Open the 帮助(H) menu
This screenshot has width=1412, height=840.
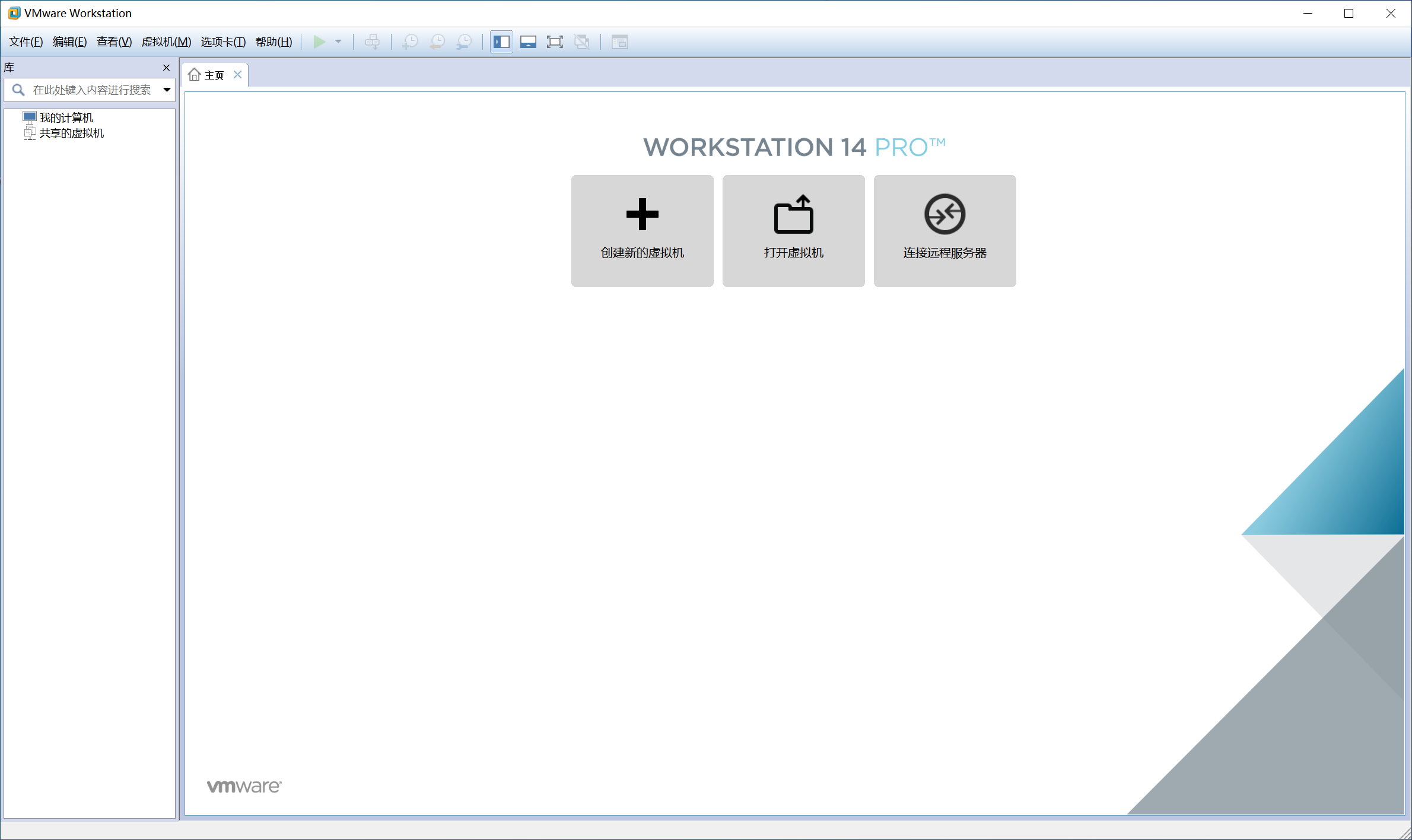point(274,42)
